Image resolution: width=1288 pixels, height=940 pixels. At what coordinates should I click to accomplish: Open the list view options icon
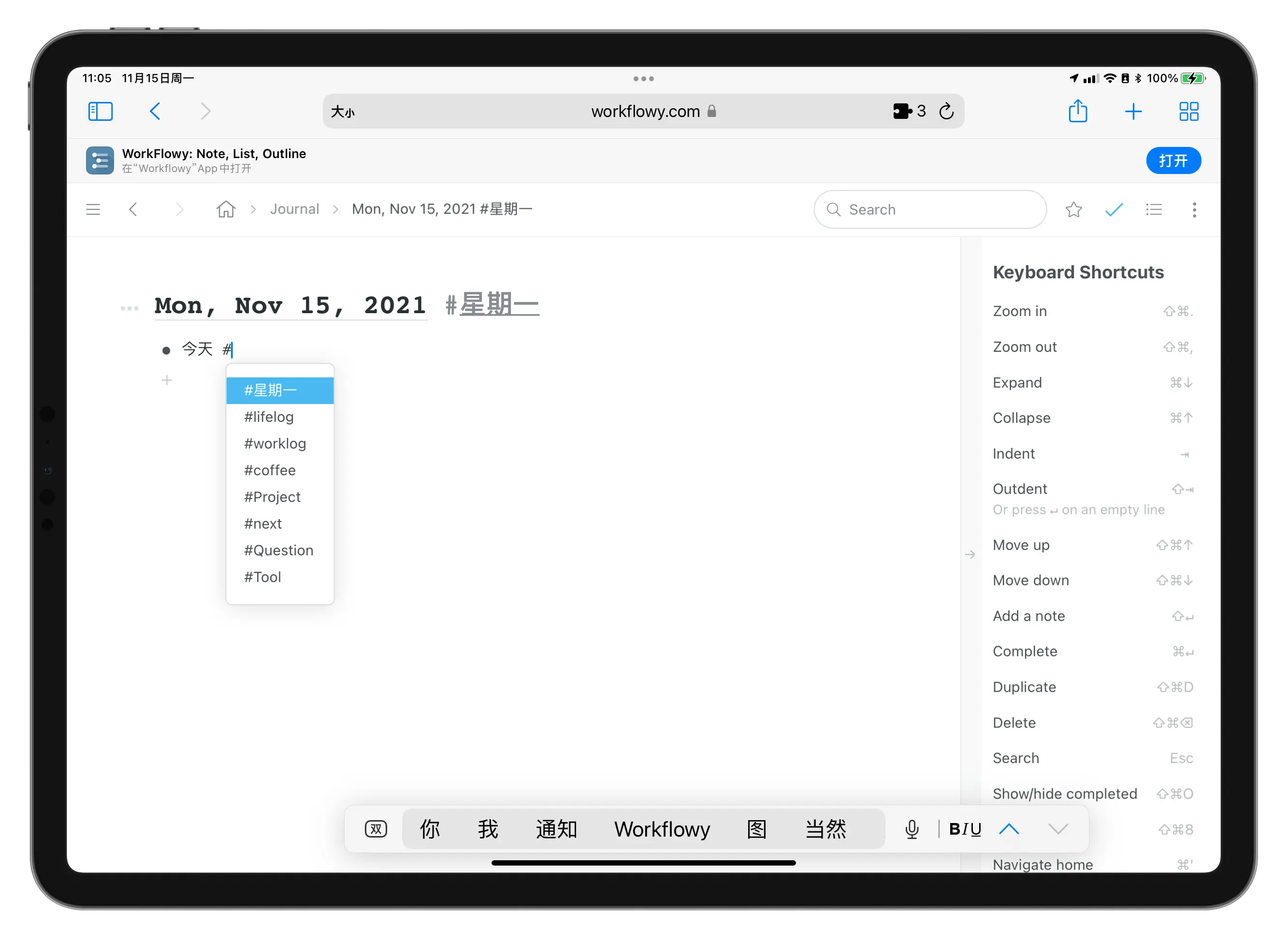1154,209
